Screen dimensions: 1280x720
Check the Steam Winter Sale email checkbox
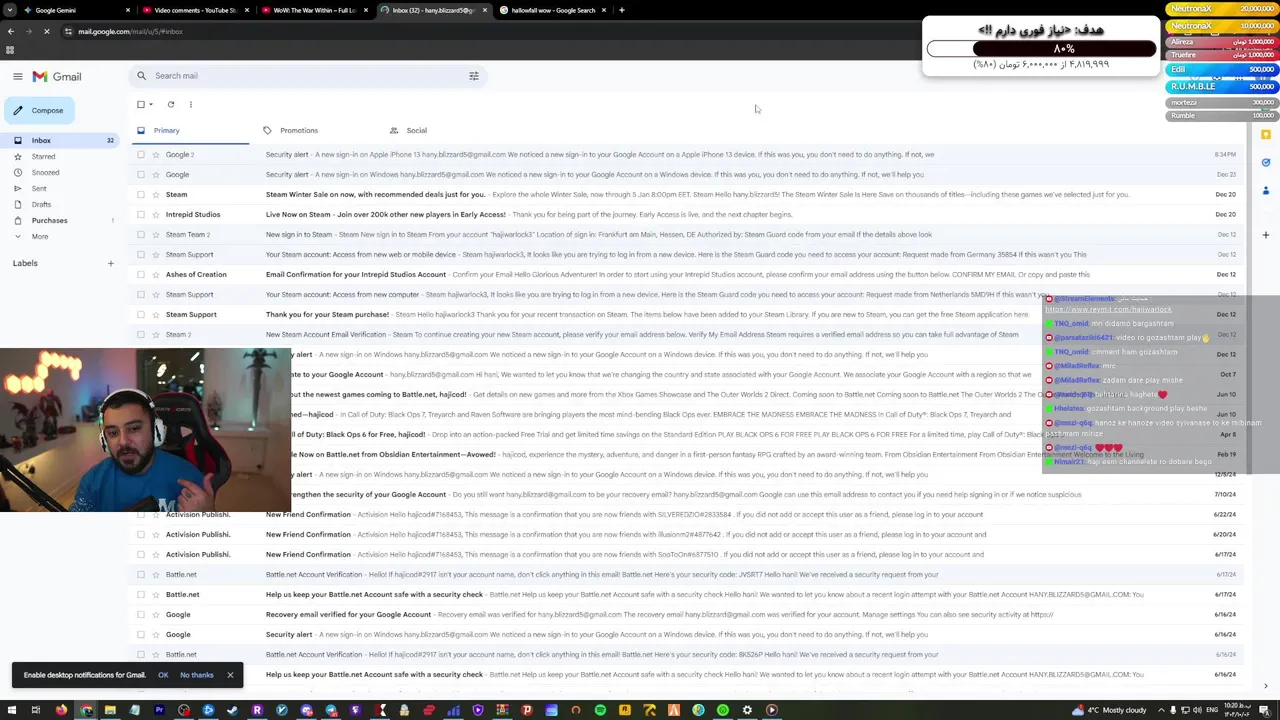coord(141,195)
